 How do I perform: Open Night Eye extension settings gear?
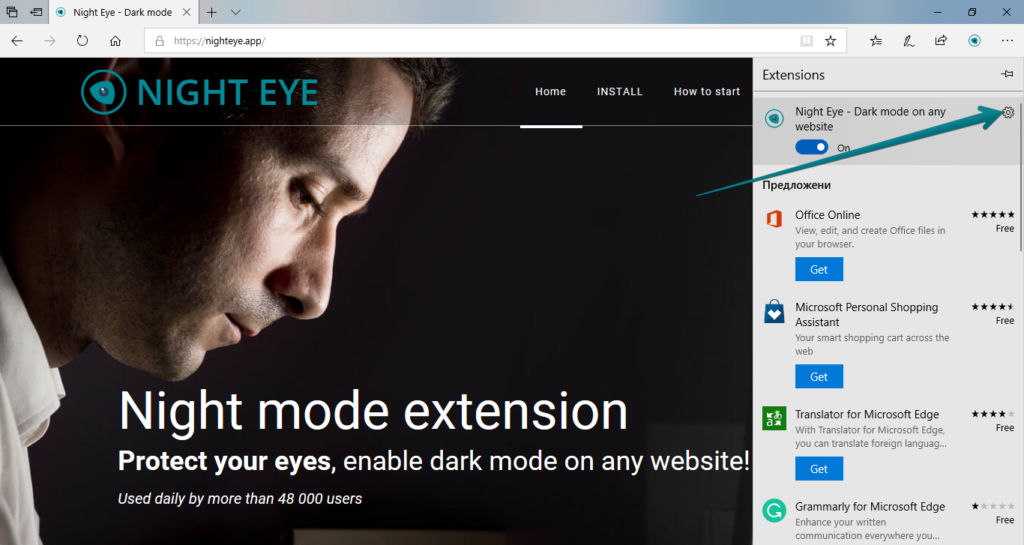tap(1008, 112)
